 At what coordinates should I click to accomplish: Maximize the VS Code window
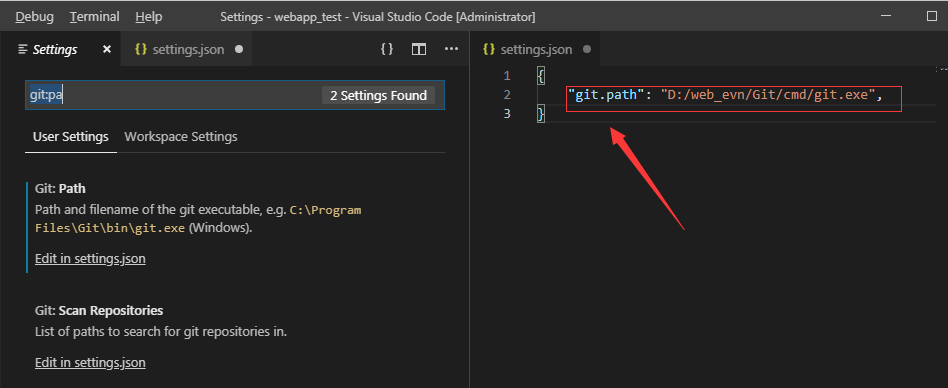pyautogui.click(x=932, y=16)
